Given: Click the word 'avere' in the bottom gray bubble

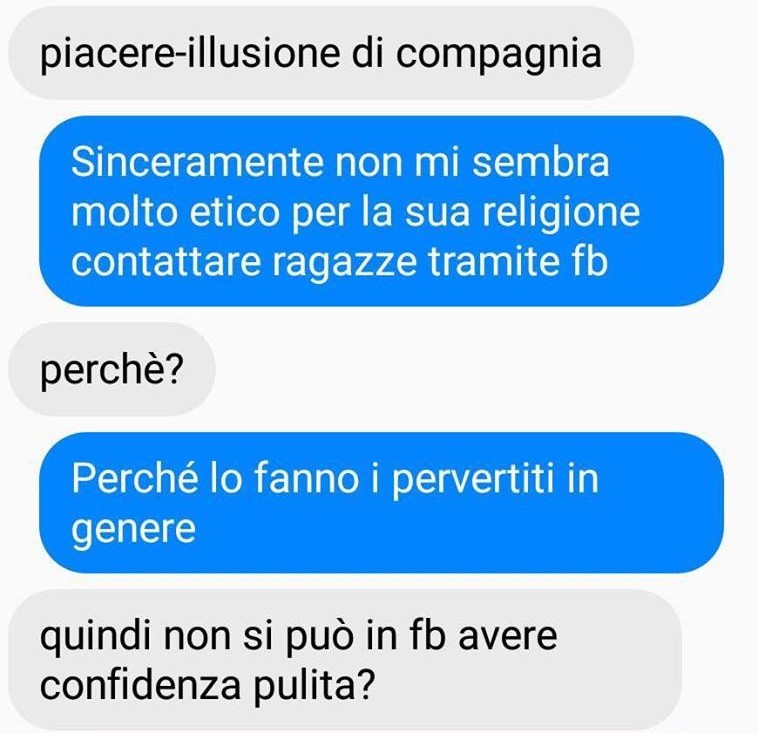Looking at the screenshot, I should [x=508, y=635].
